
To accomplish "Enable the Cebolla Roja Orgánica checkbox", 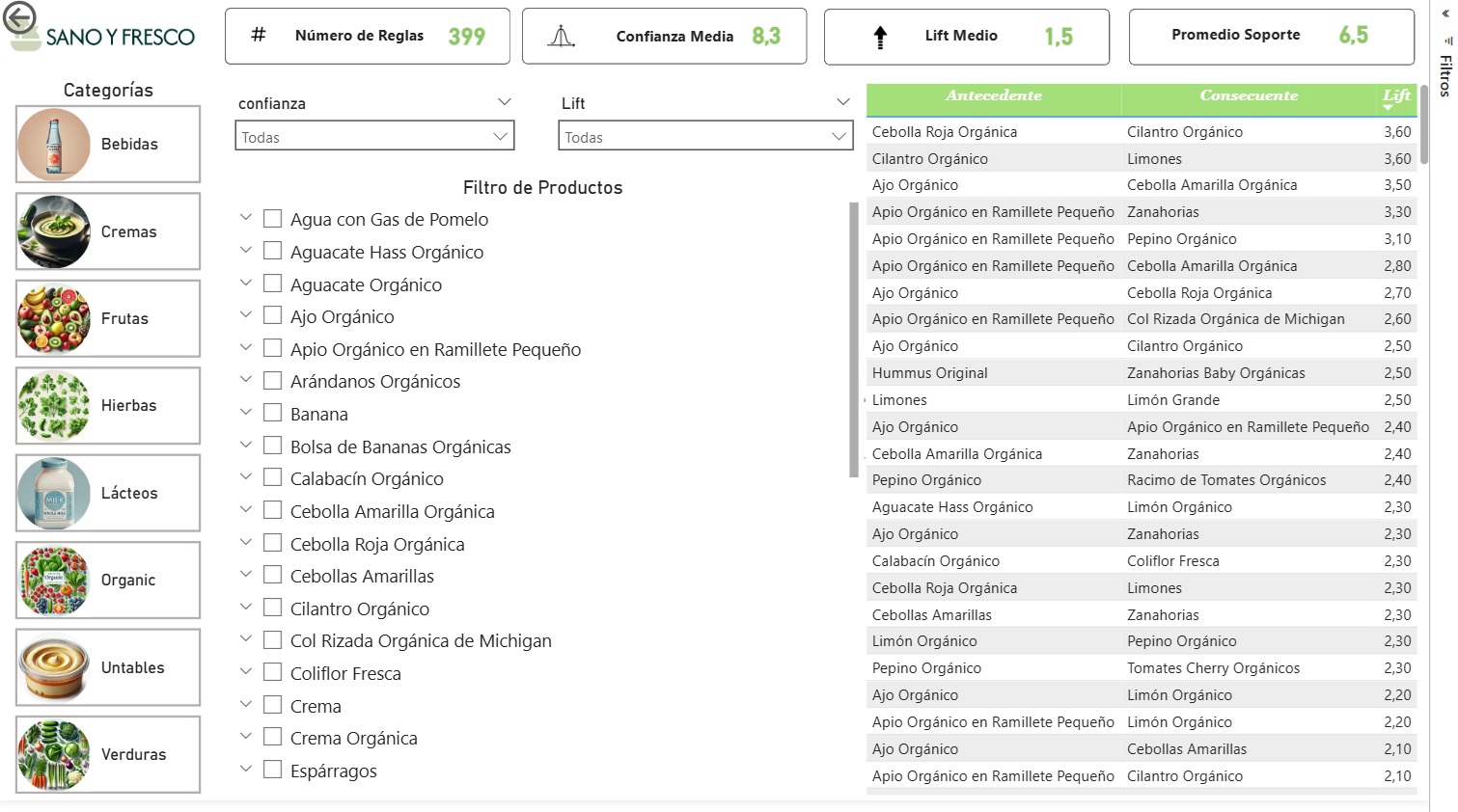I will coord(273,543).
